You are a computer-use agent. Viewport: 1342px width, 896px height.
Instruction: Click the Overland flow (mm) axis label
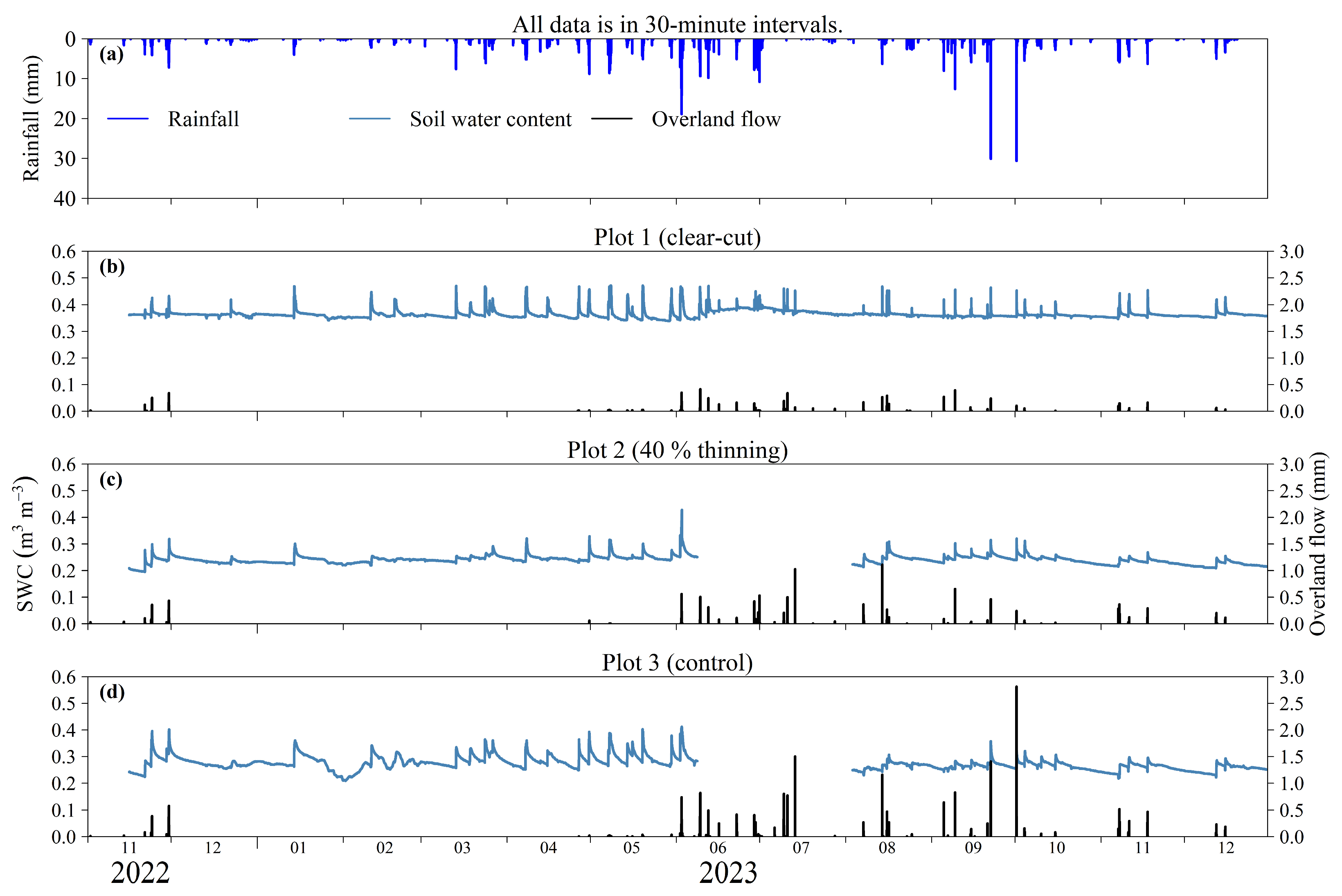pos(1317,543)
